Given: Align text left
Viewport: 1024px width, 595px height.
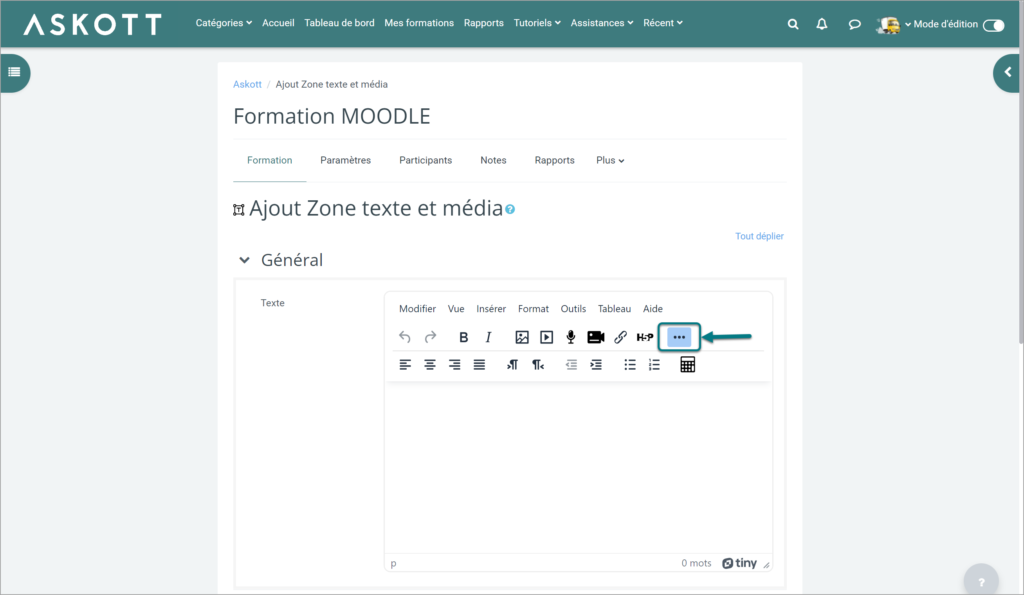Looking at the screenshot, I should (x=405, y=364).
